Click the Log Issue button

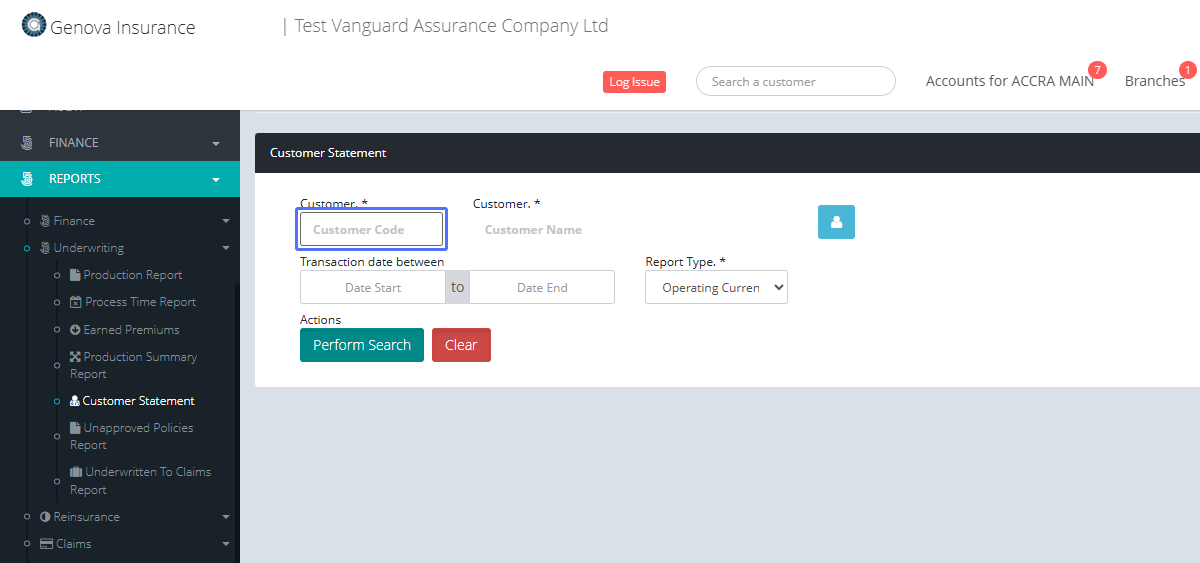[634, 82]
